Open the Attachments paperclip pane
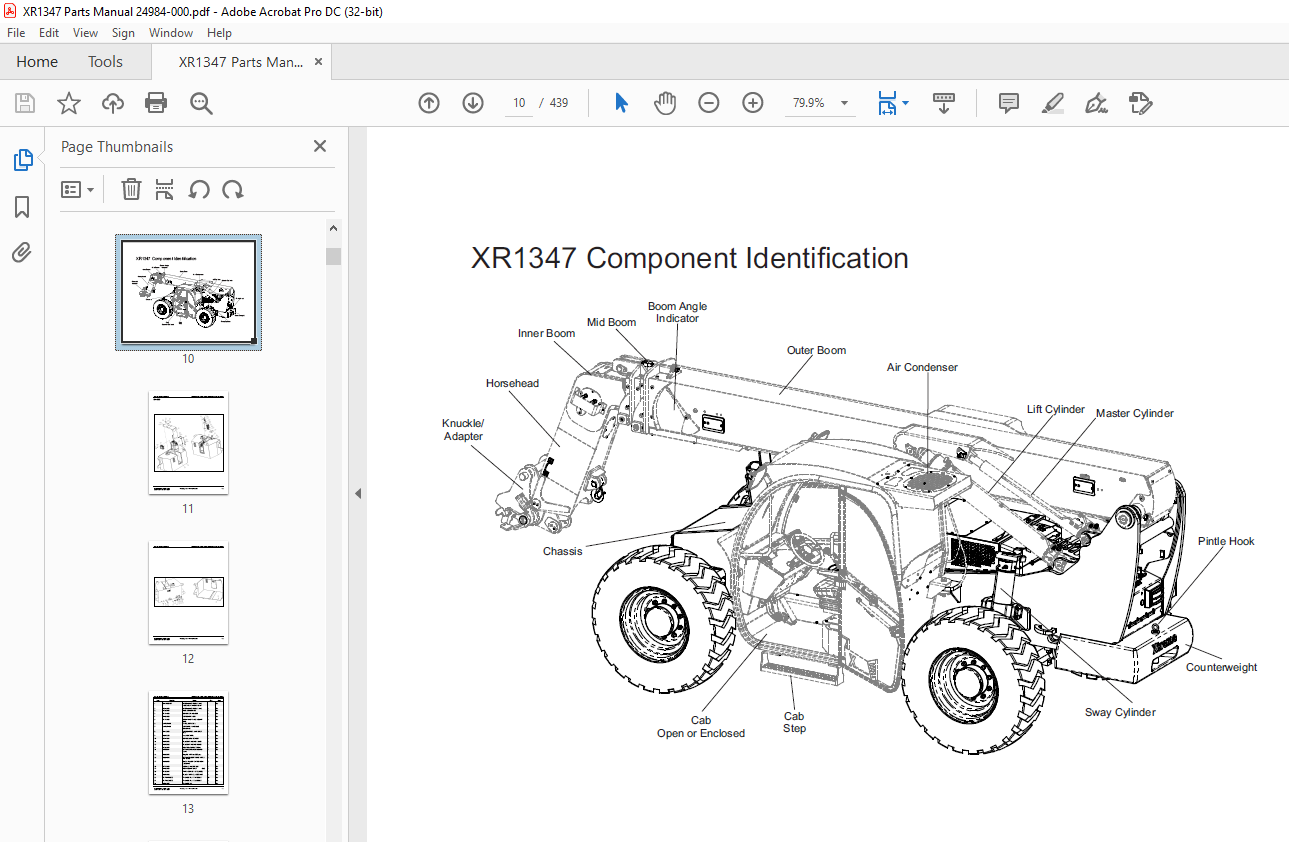This screenshot has height=842, width=1289. pos(22,252)
